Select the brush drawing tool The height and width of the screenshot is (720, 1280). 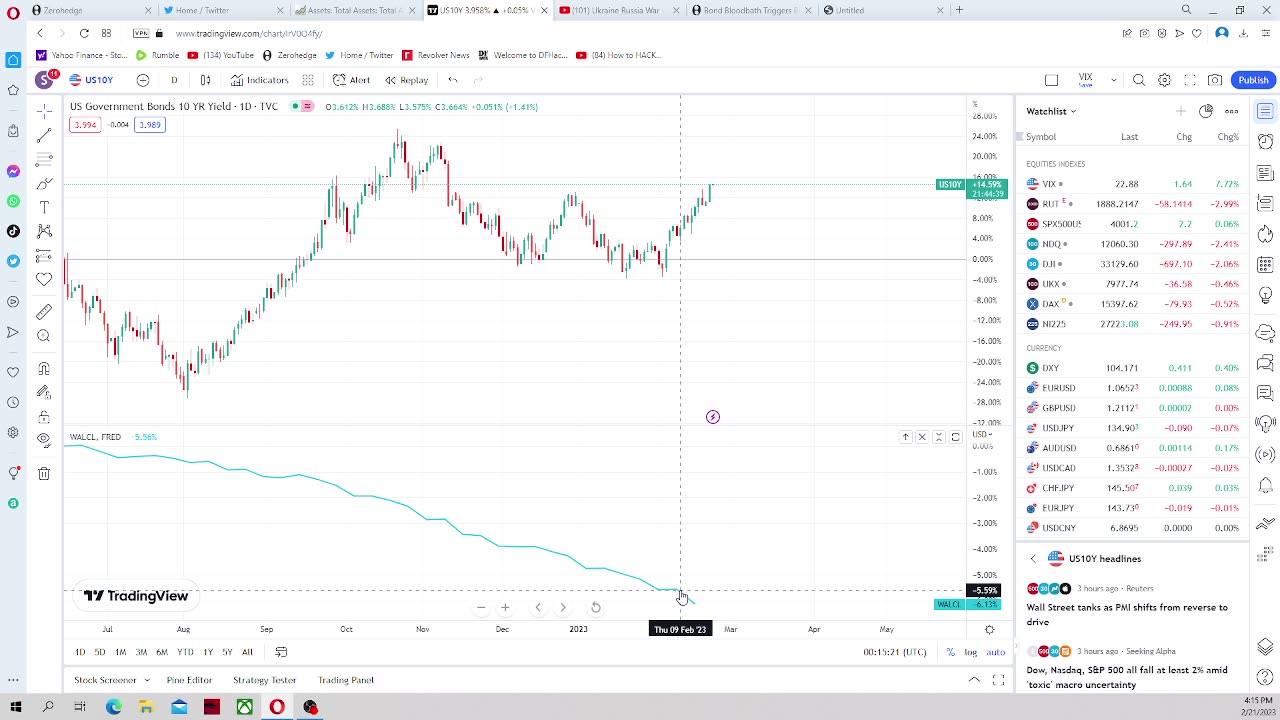[44, 183]
